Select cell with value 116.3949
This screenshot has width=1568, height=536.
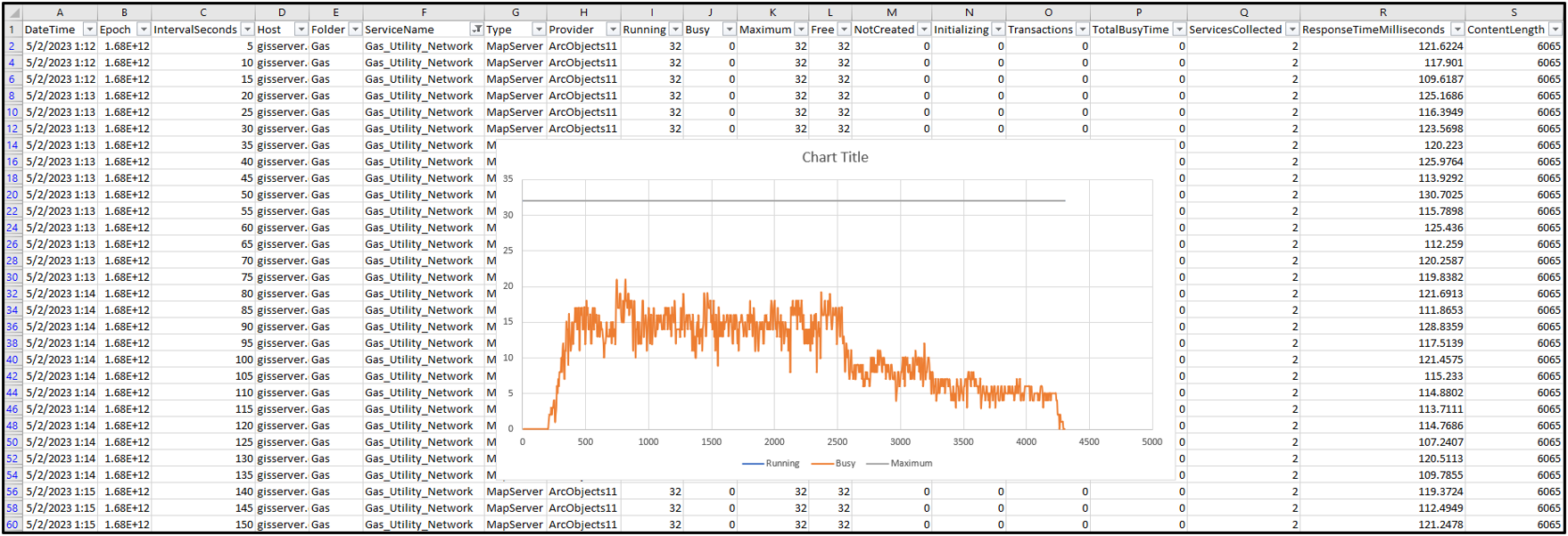pyautogui.click(x=1382, y=112)
